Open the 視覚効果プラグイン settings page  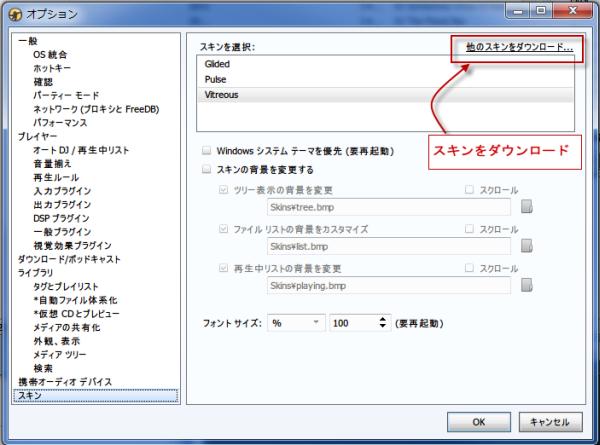point(72,245)
